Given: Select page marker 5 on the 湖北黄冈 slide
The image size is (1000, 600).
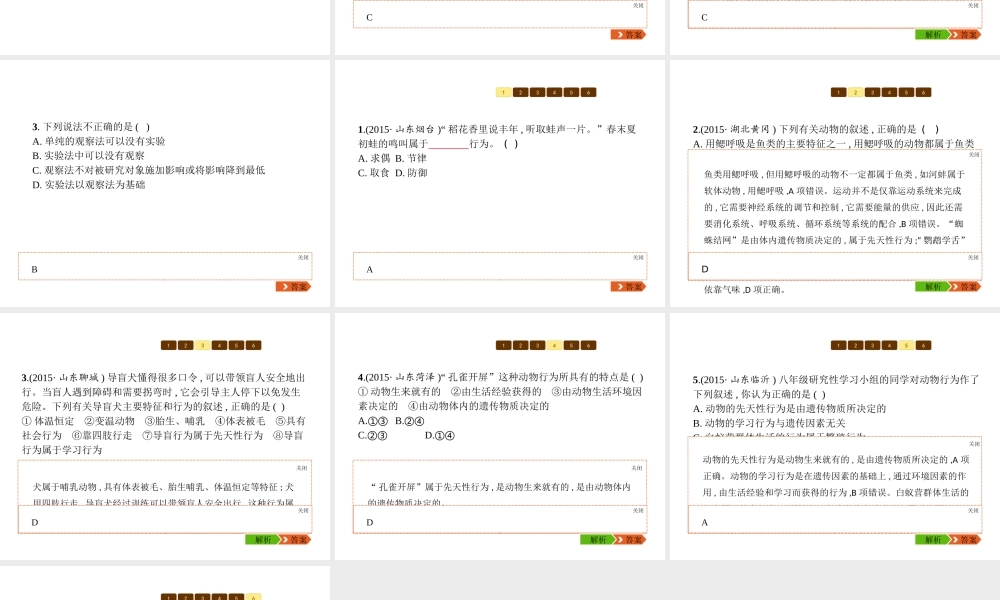Looking at the screenshot, I should (906, 92).
